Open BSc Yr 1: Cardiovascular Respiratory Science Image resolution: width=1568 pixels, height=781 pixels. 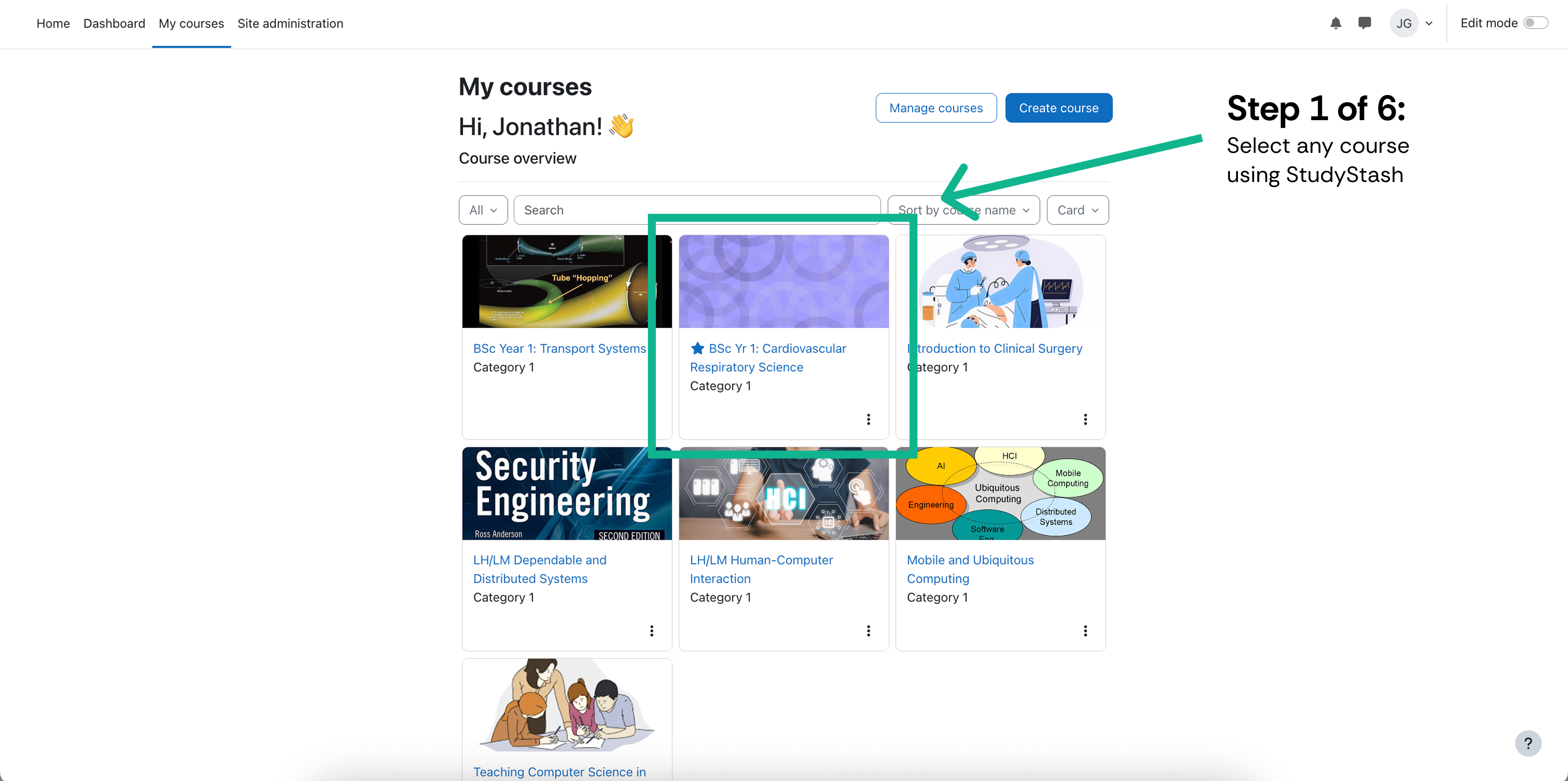pyautogui.click(x=768, y=358)
